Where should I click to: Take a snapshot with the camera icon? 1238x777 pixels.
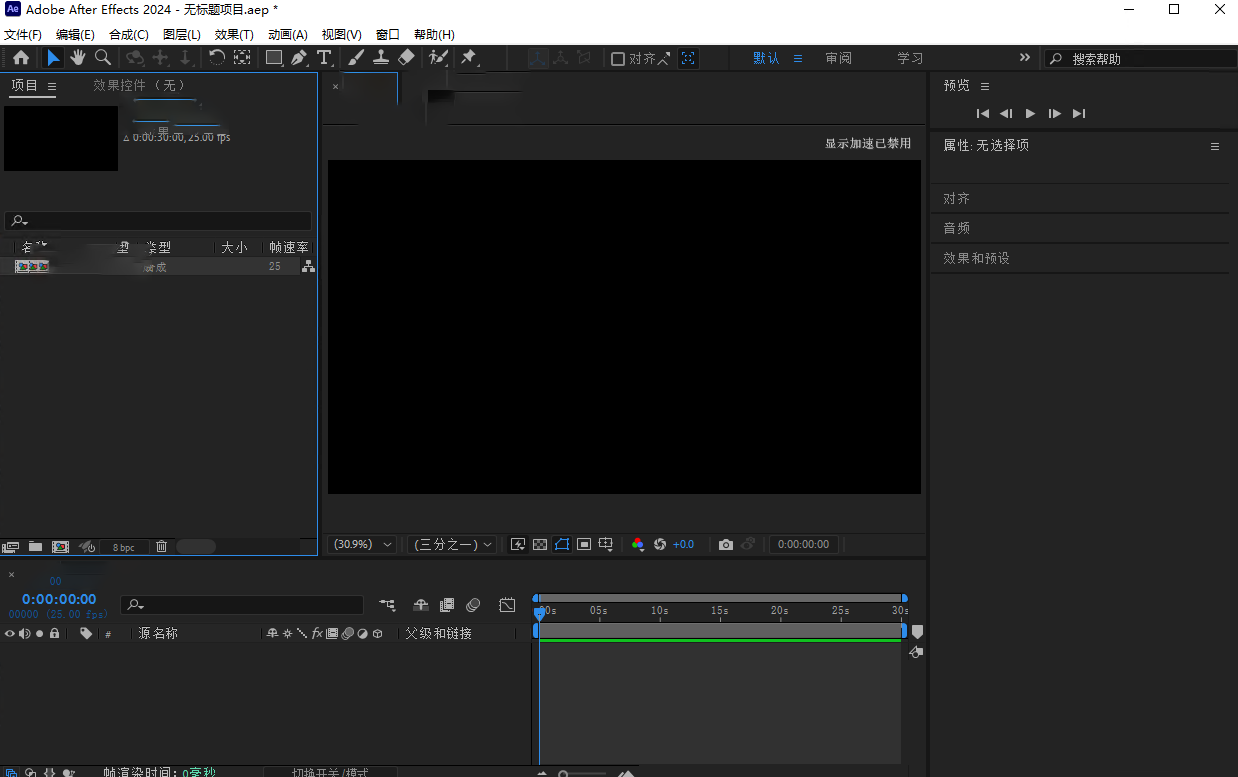tap(726, 544)
